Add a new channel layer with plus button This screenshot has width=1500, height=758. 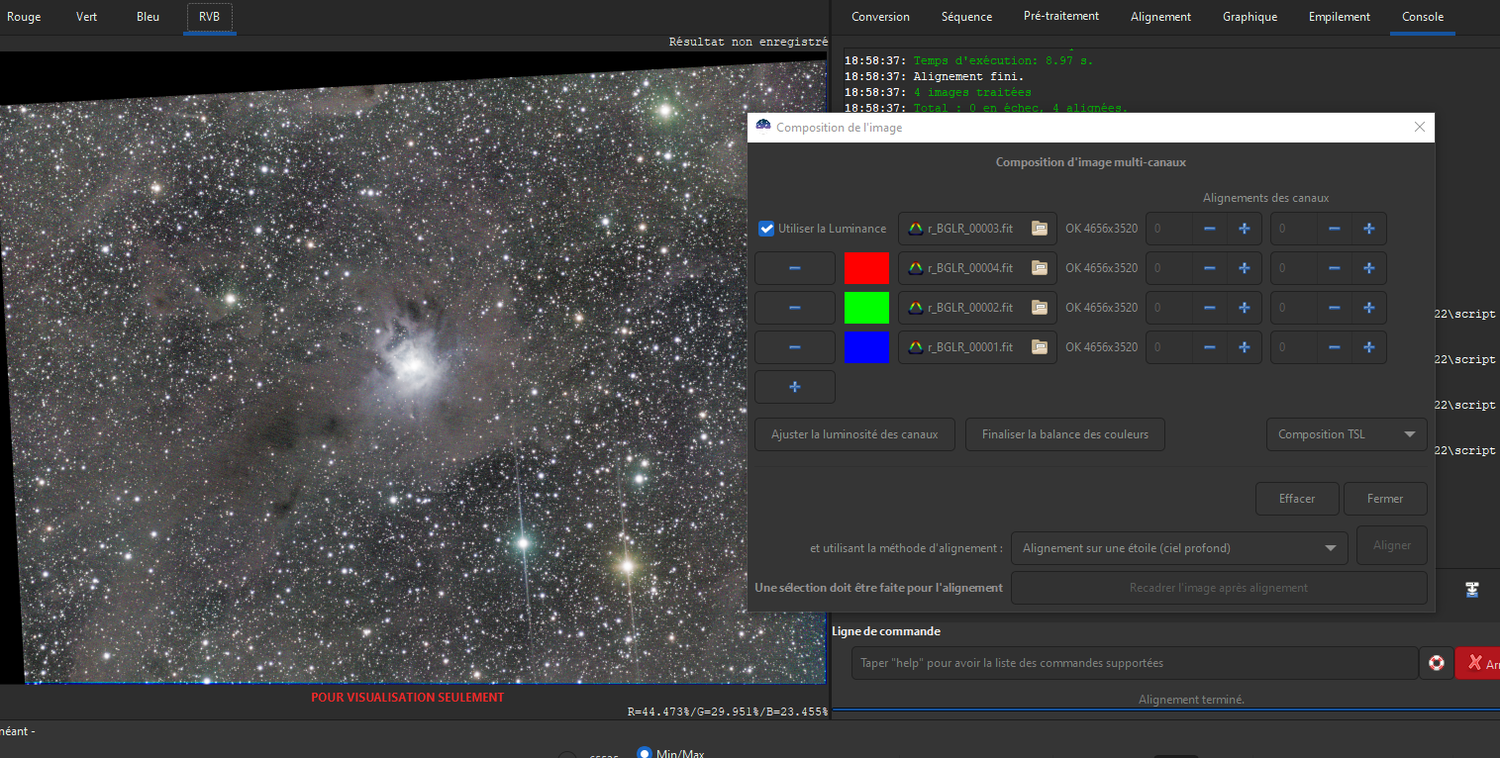(794, 387)
